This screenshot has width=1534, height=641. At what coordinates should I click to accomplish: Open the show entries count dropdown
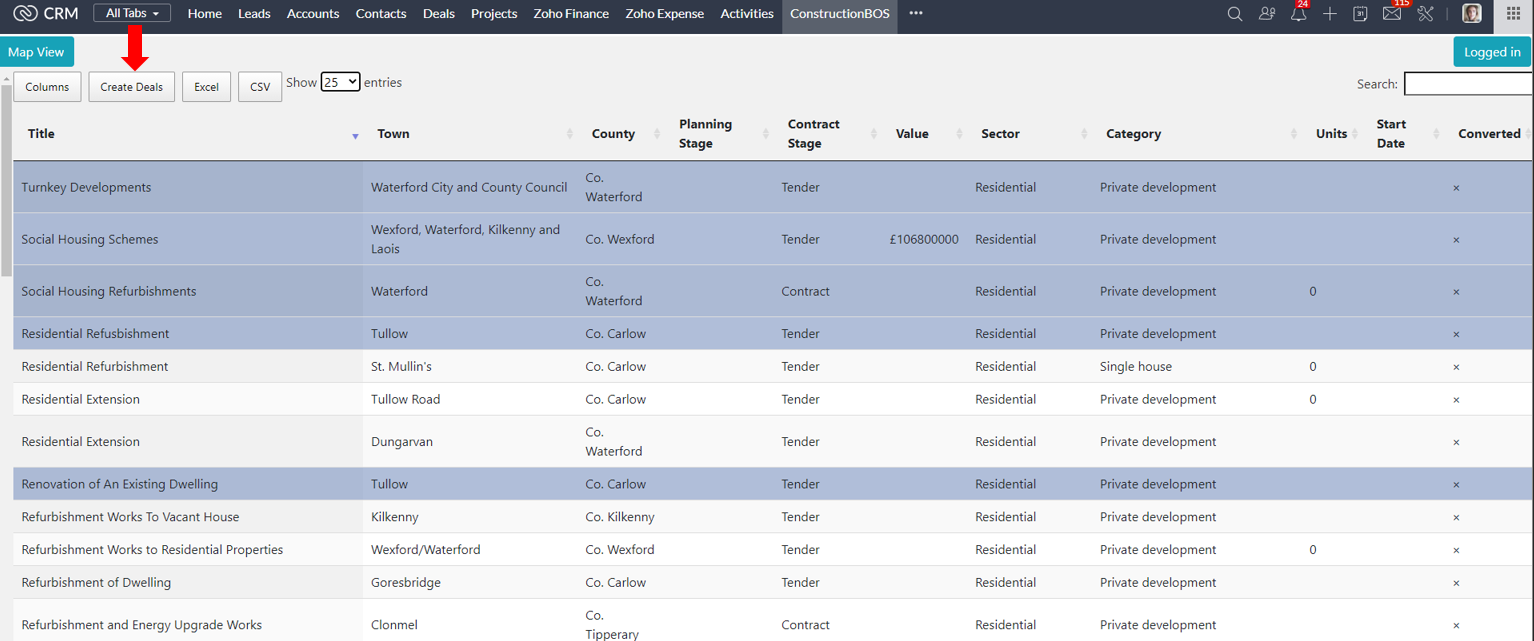(340, 82)
